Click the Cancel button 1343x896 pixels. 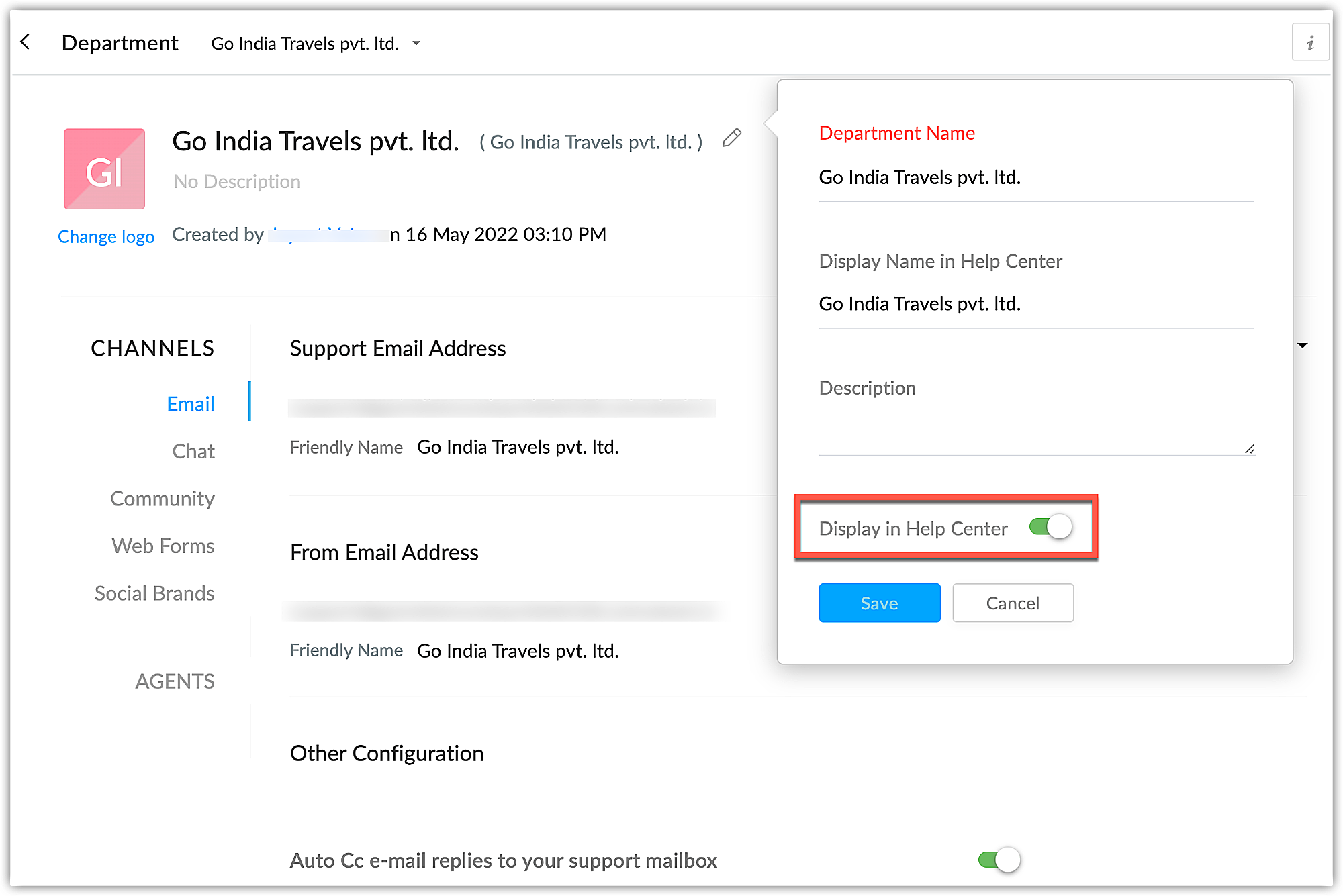pos(1012,603)
